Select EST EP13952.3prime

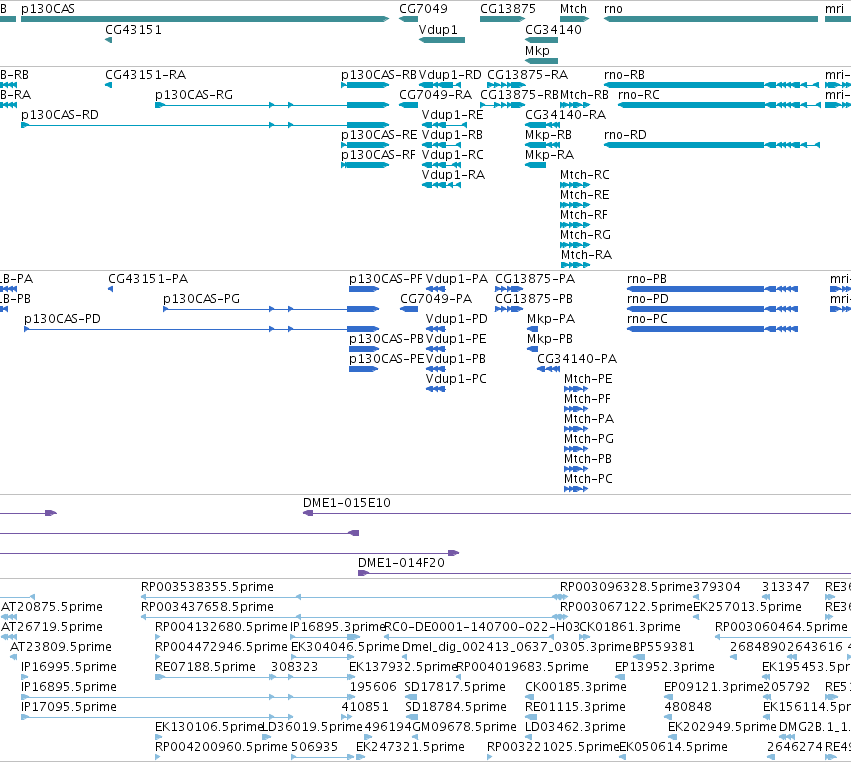click(665, 667)
